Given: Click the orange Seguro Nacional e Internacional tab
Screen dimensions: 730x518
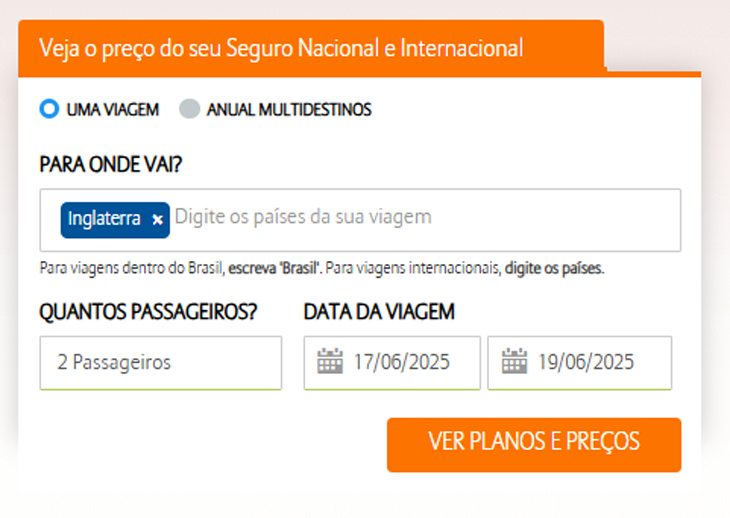Looking at the screenshot, I should [x=311, y=48].
